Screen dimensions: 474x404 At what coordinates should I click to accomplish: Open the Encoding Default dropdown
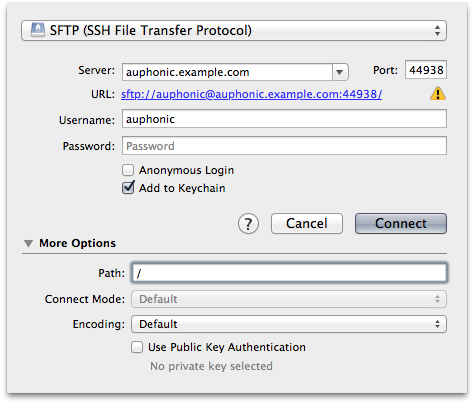289,324
